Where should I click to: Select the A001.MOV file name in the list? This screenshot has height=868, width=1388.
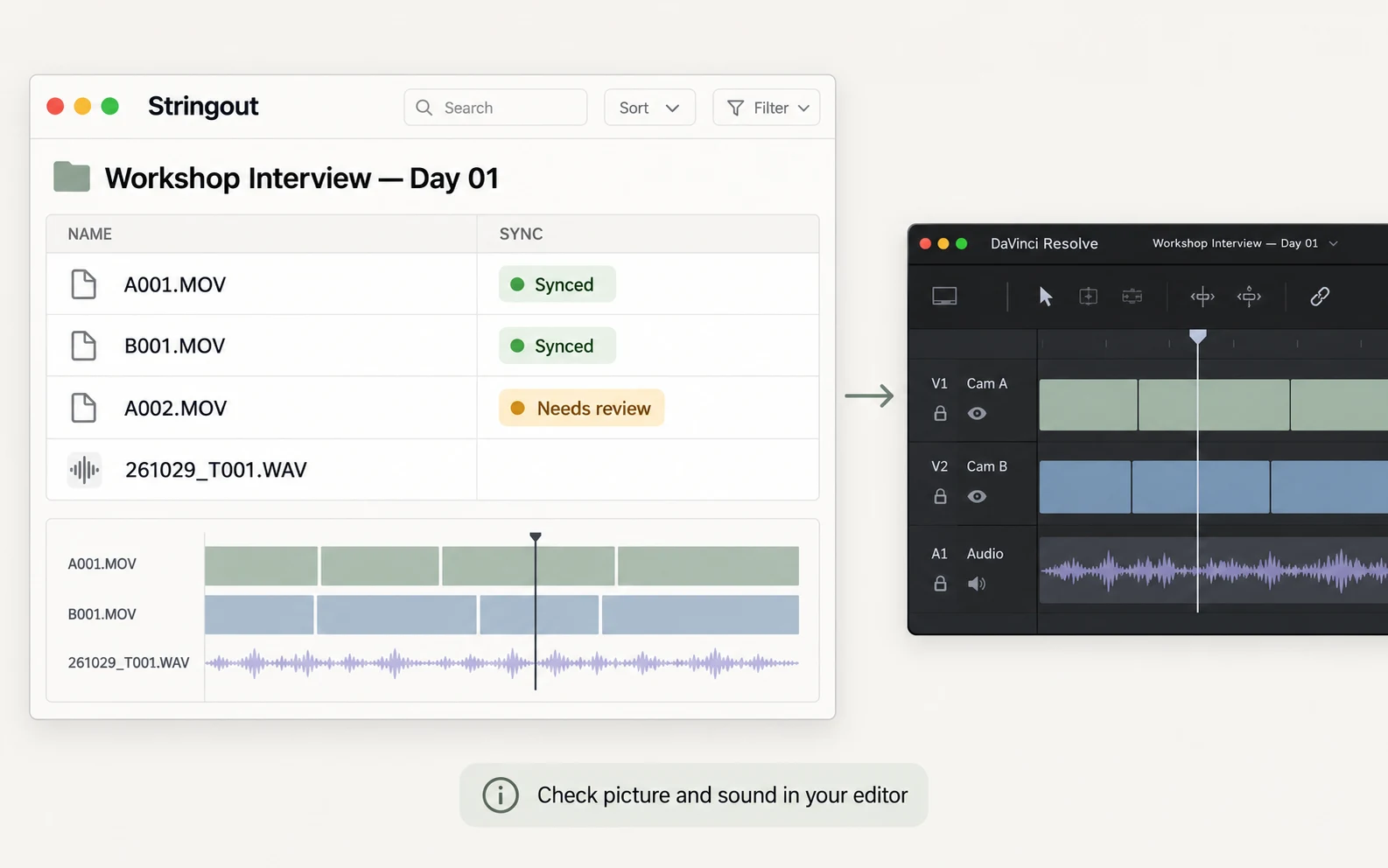click(x=175, y=284)
